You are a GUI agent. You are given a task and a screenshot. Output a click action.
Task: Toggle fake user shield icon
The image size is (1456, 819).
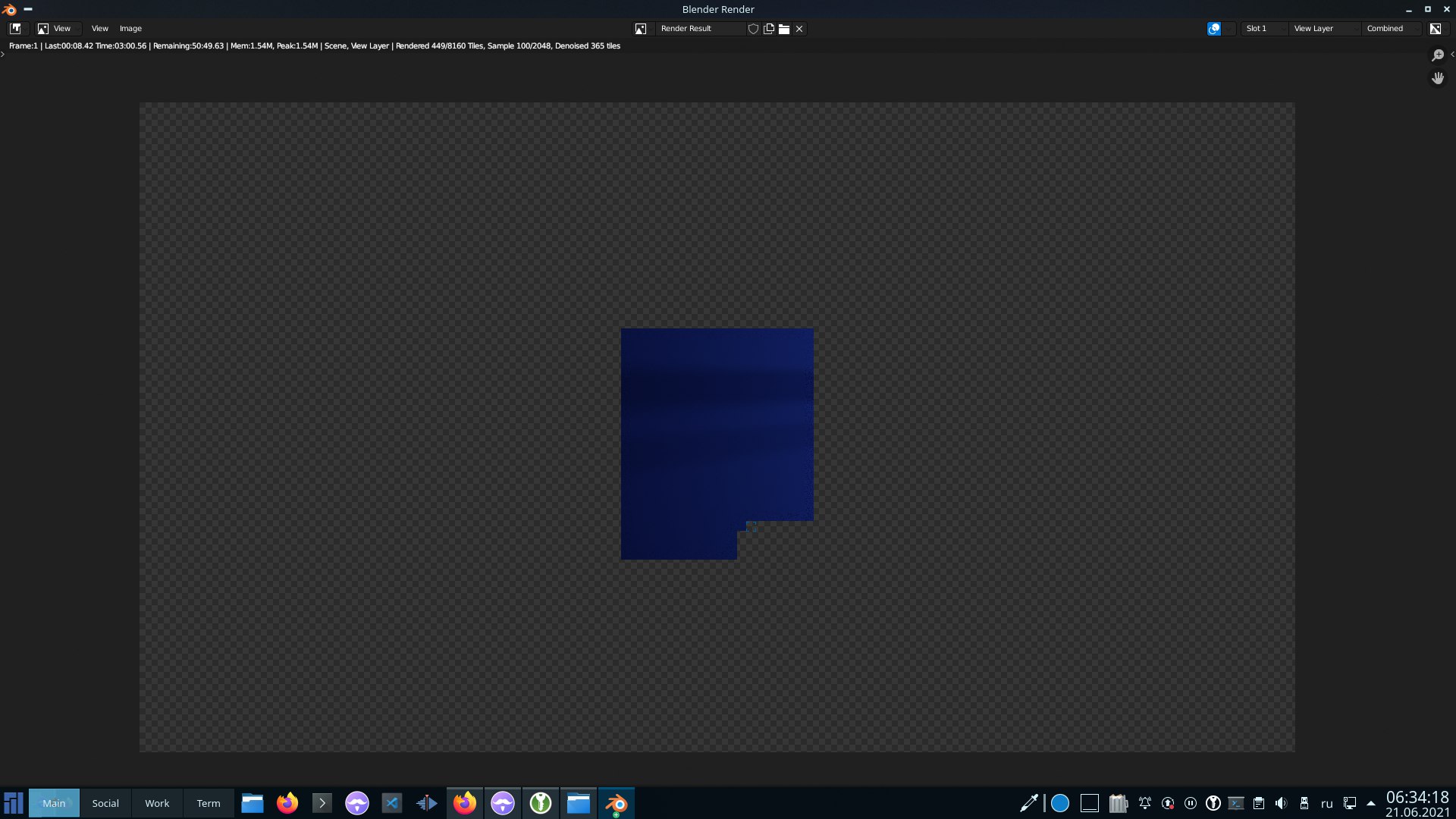pos(753,29)
